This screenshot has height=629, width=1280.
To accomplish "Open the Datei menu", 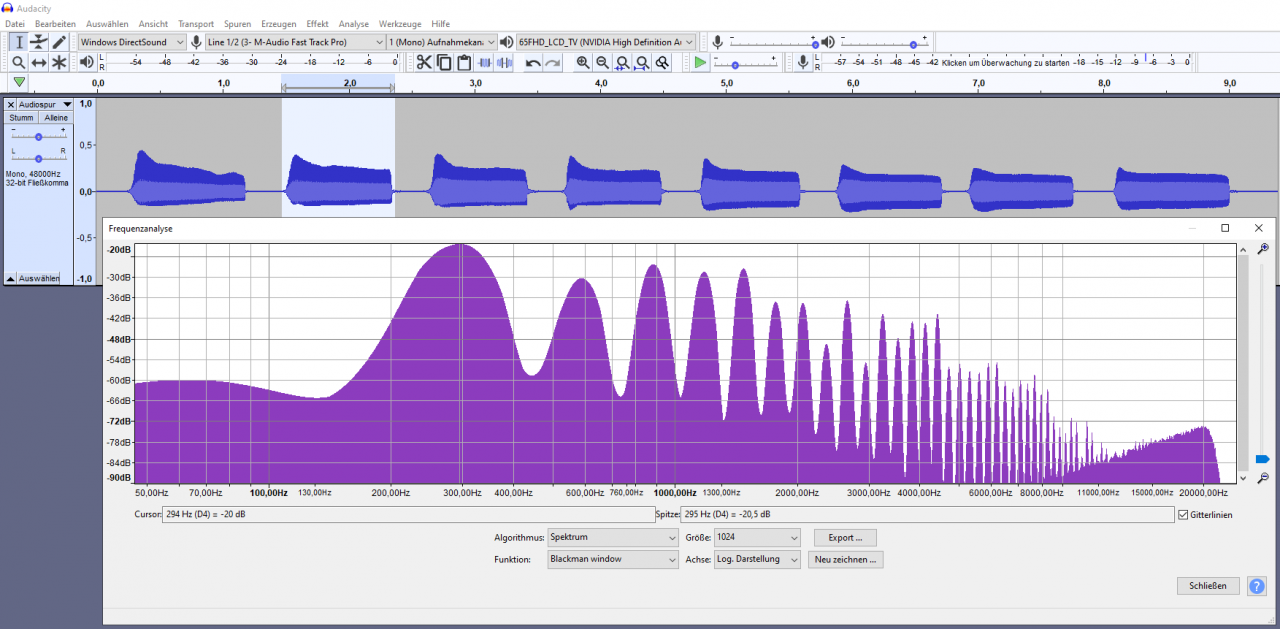I will point(15,23).
